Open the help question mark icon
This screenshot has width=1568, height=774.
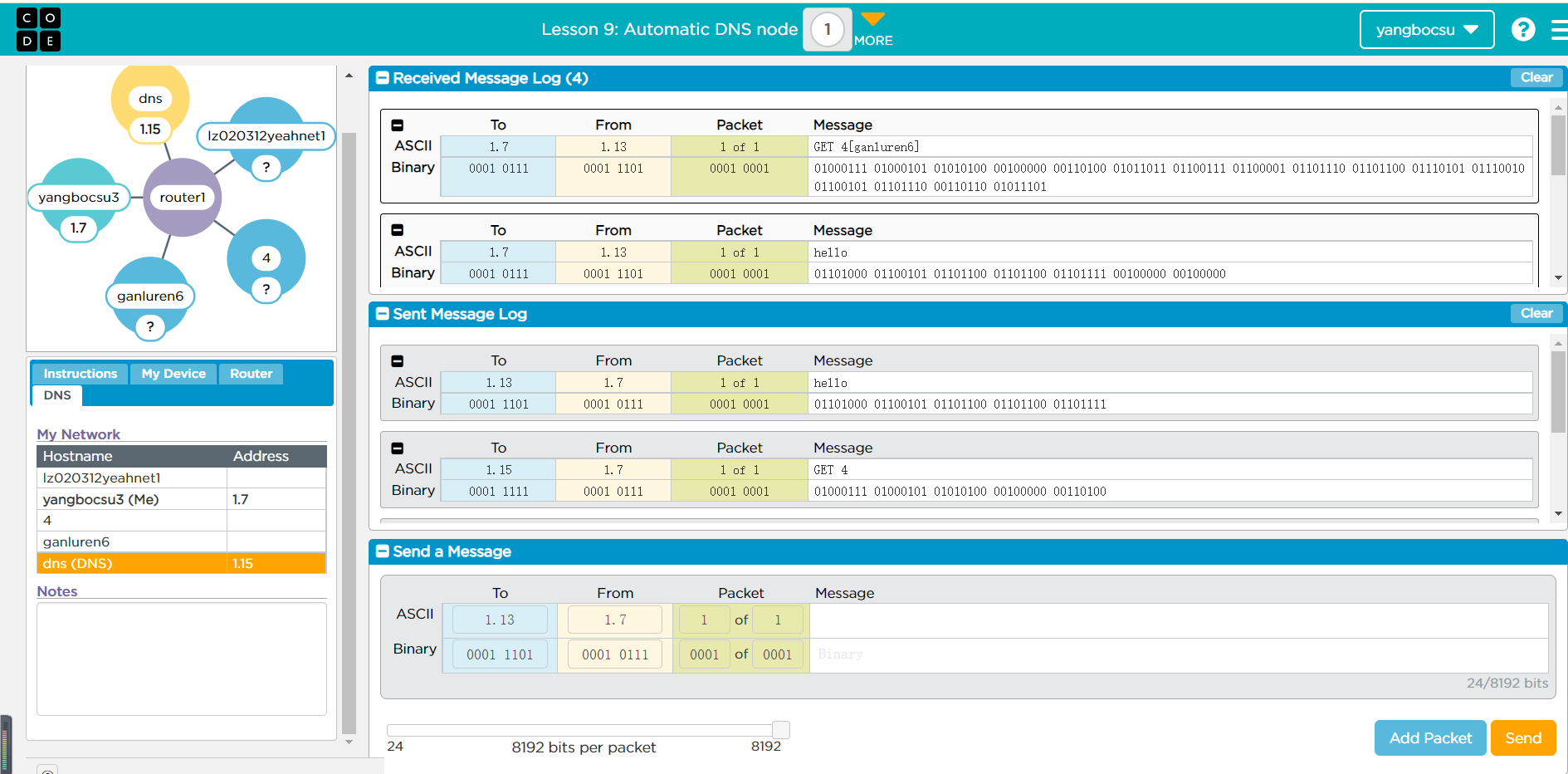1523,30
